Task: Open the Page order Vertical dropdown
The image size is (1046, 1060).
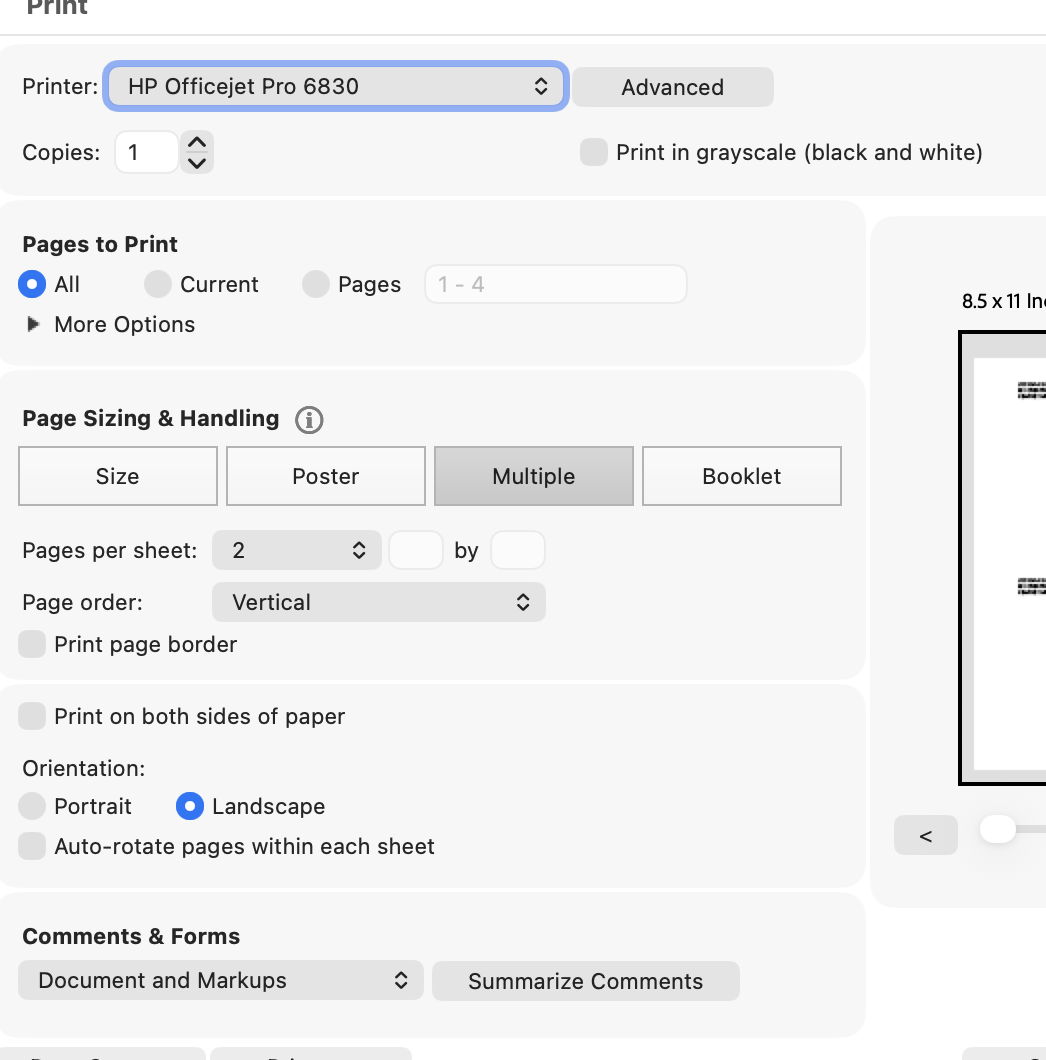Action: (x=379, y=602)
